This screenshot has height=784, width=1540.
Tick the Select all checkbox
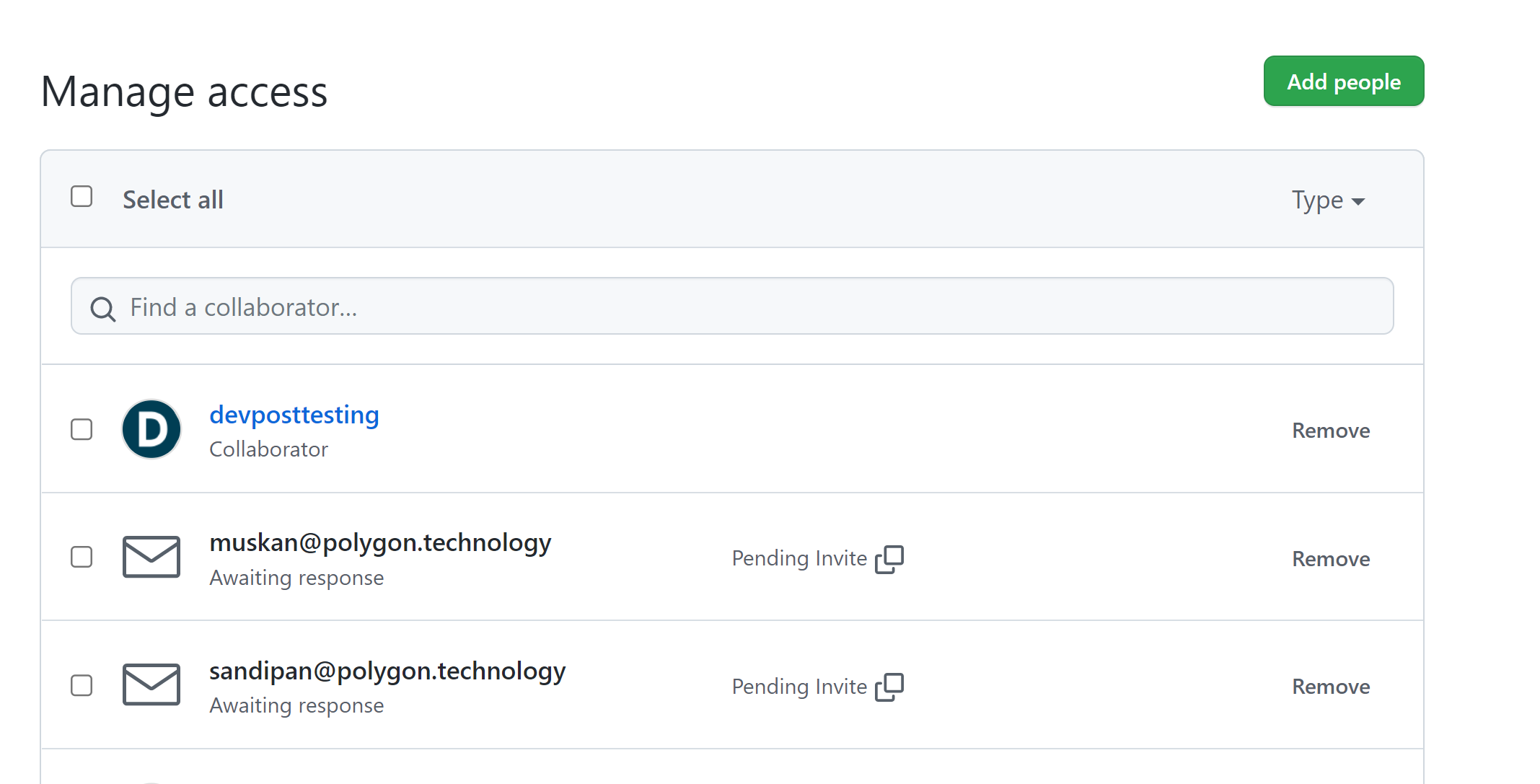click(x=82, y=197)
